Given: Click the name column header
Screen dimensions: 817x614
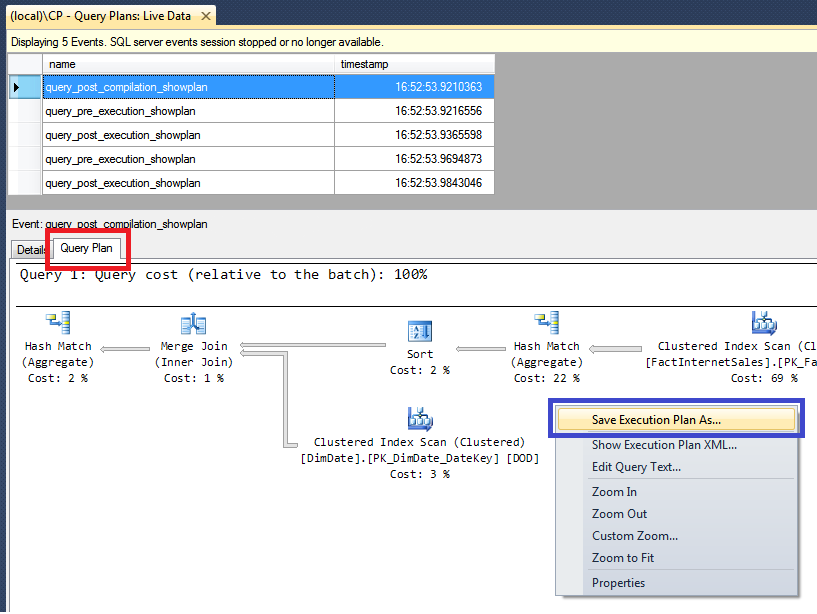Looking at the screenshot, I should click(x=188, y=64).
